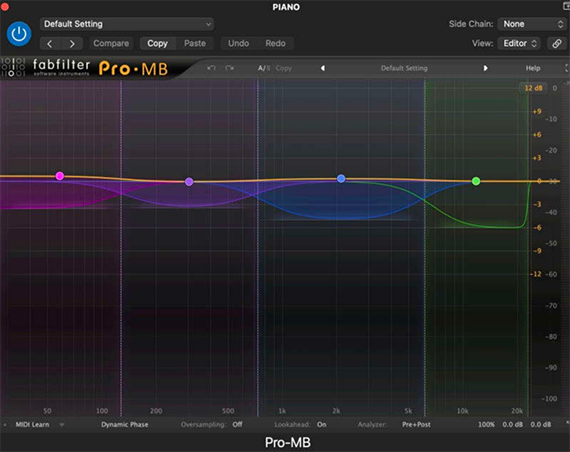The width and height of the screenshot is (570, 452).
Task: Click the Copy button in the header
Action: 157,43
